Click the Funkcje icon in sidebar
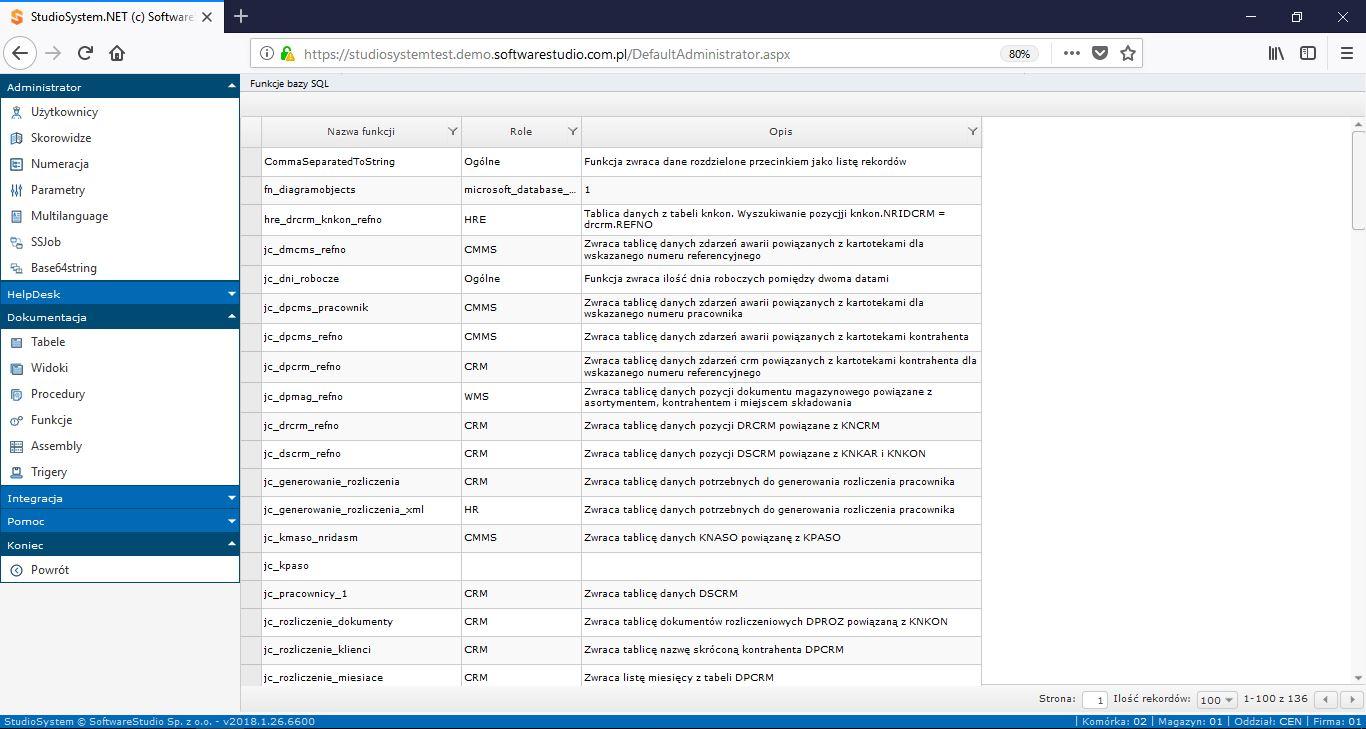1366x729 pixels. pos(16,420)
